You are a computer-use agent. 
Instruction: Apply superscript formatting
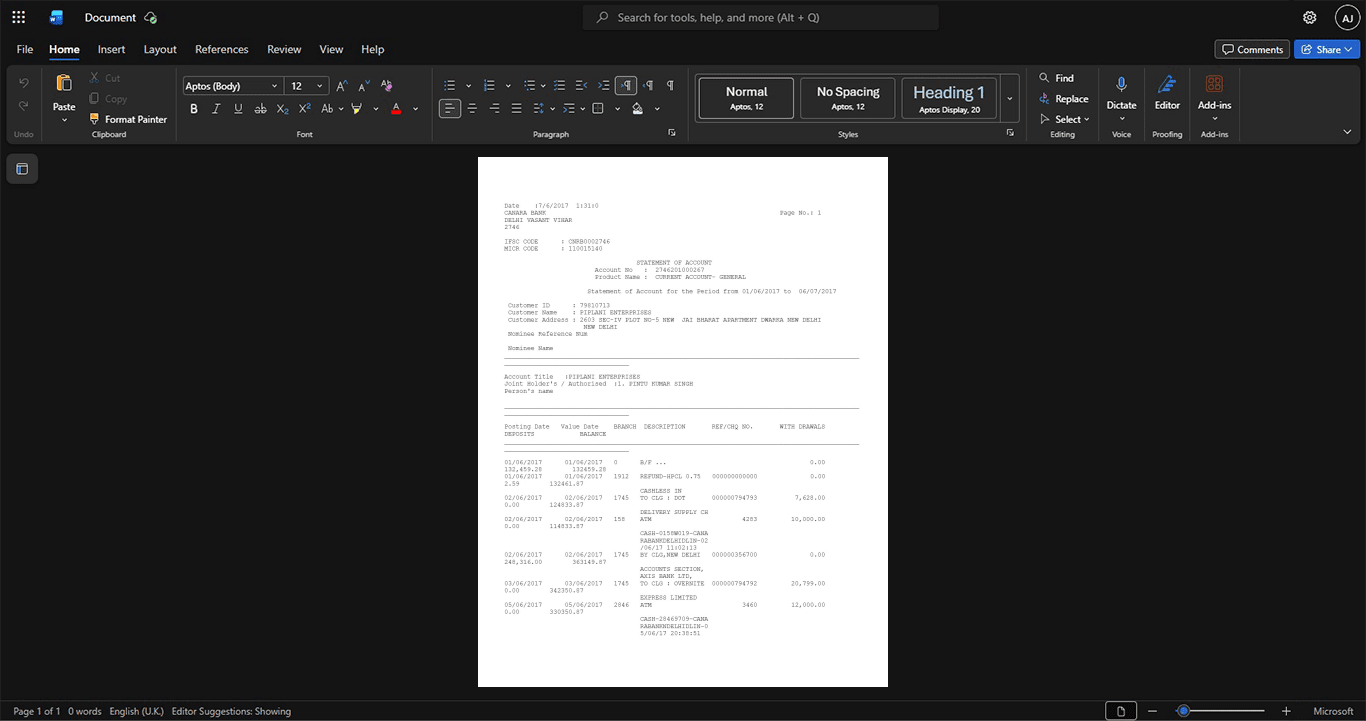click(x=305, y=108)
